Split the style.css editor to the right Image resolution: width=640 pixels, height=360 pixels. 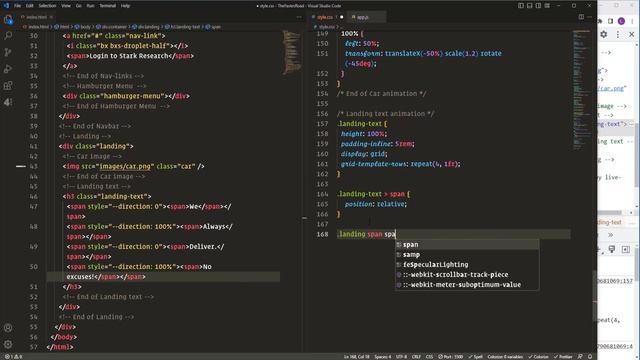click(x=581, y=17)
